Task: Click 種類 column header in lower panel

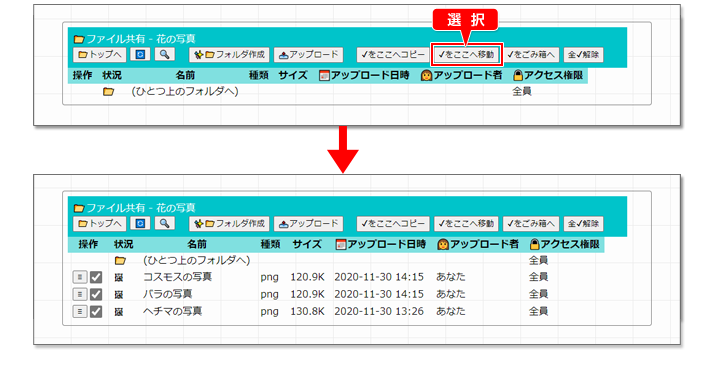Action: point(270,244)
